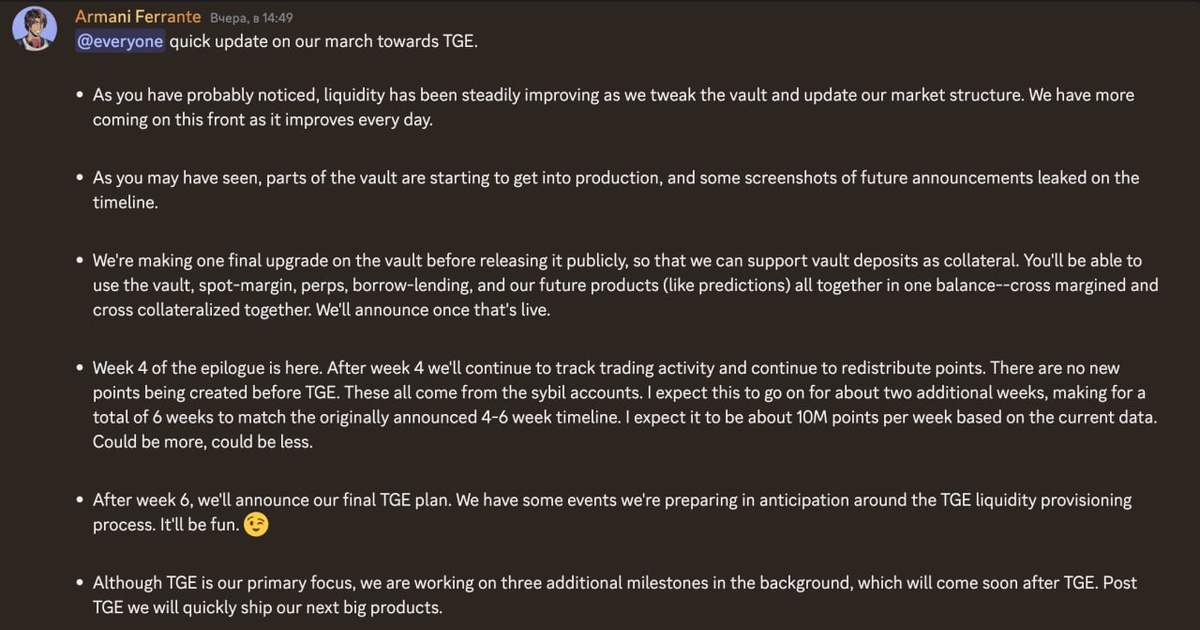
Task: Select the @everyone mention
Action: (120, 42)
